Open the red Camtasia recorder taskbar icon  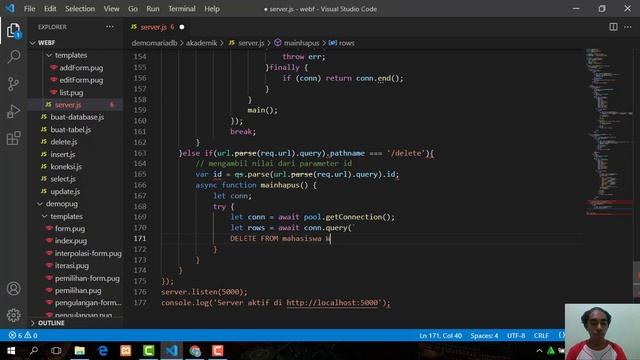[218, 351]
